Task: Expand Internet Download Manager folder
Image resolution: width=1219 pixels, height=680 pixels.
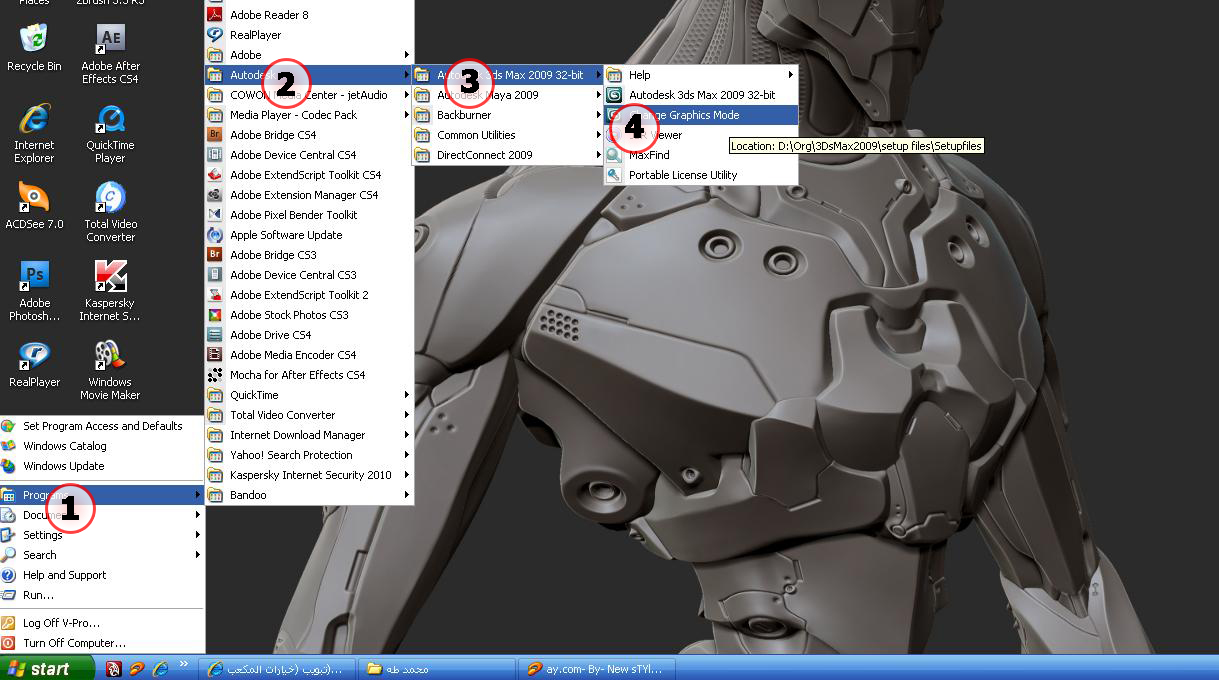Action: point(309,435)
